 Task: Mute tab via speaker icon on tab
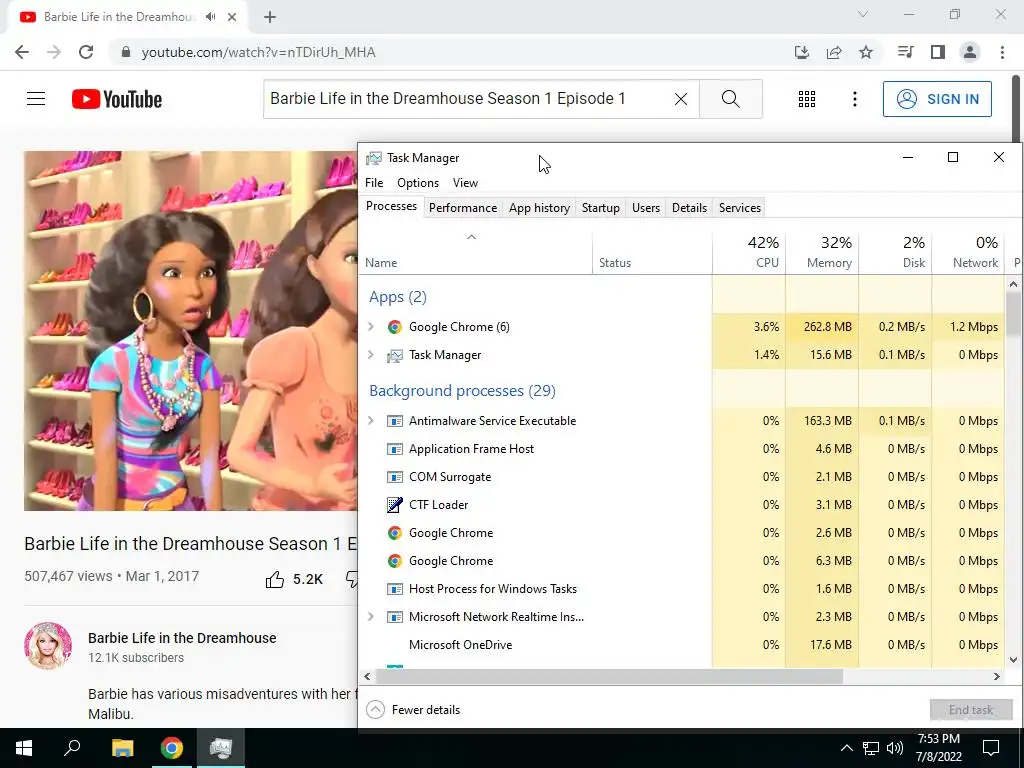(x=210, y=17)
